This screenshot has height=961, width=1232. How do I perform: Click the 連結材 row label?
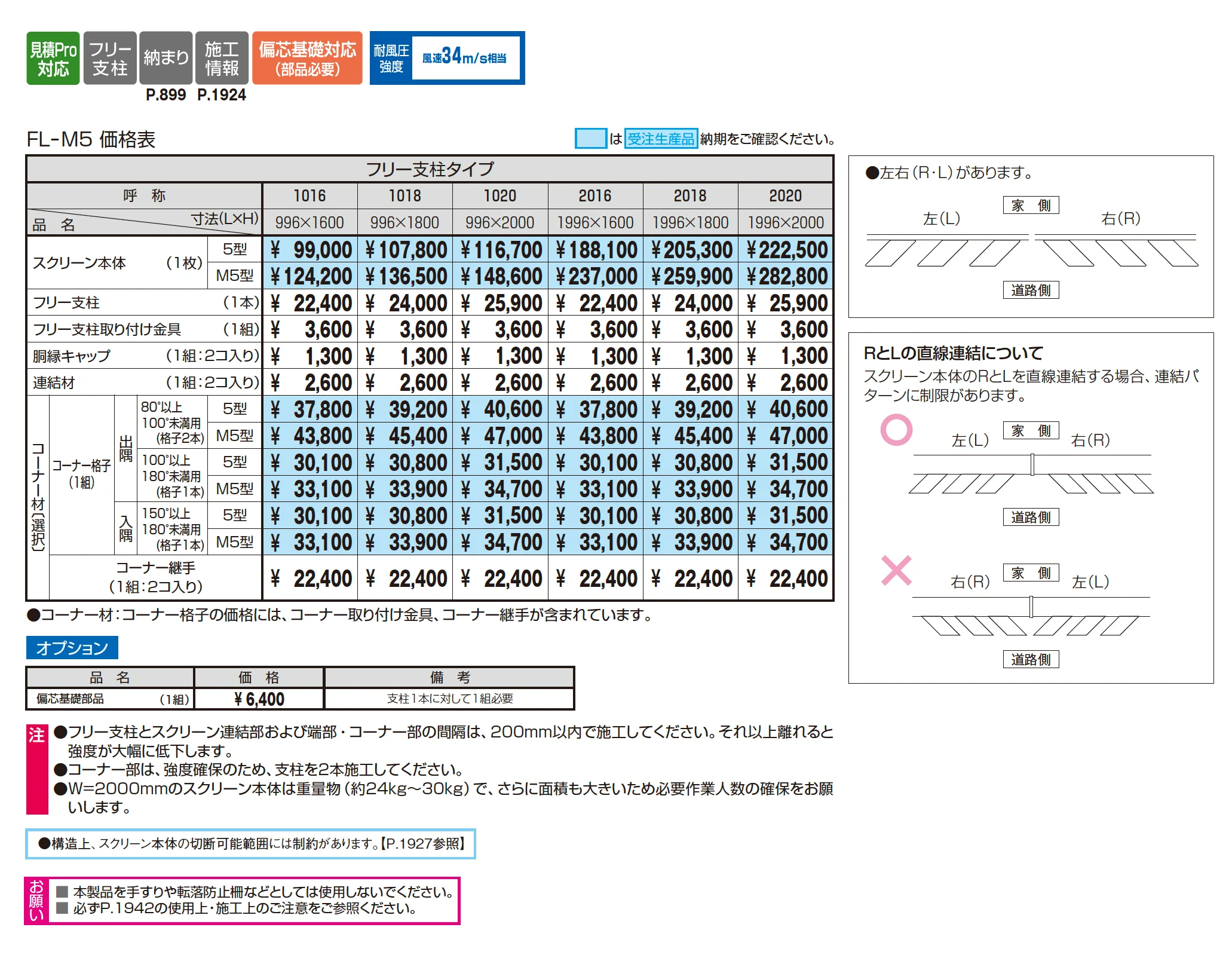point(145,382)
